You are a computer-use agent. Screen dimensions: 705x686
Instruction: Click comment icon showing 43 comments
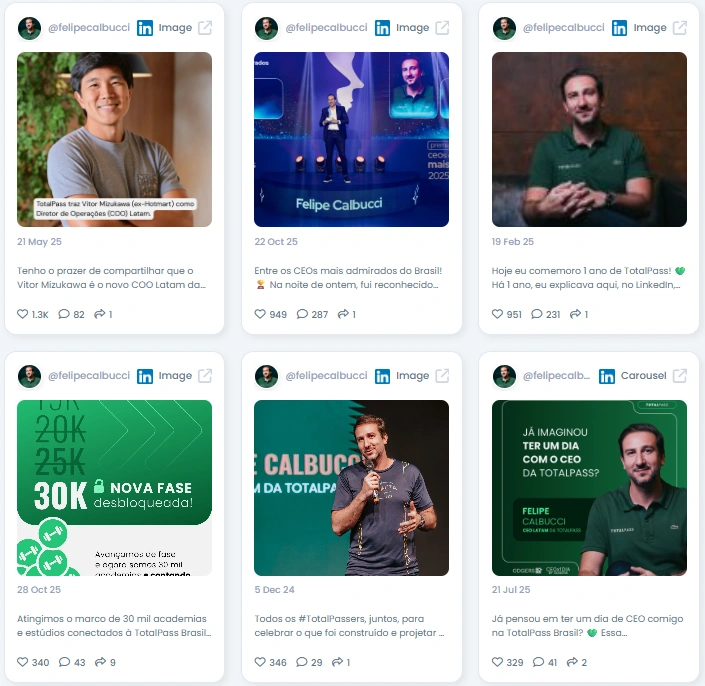point(64,662)
